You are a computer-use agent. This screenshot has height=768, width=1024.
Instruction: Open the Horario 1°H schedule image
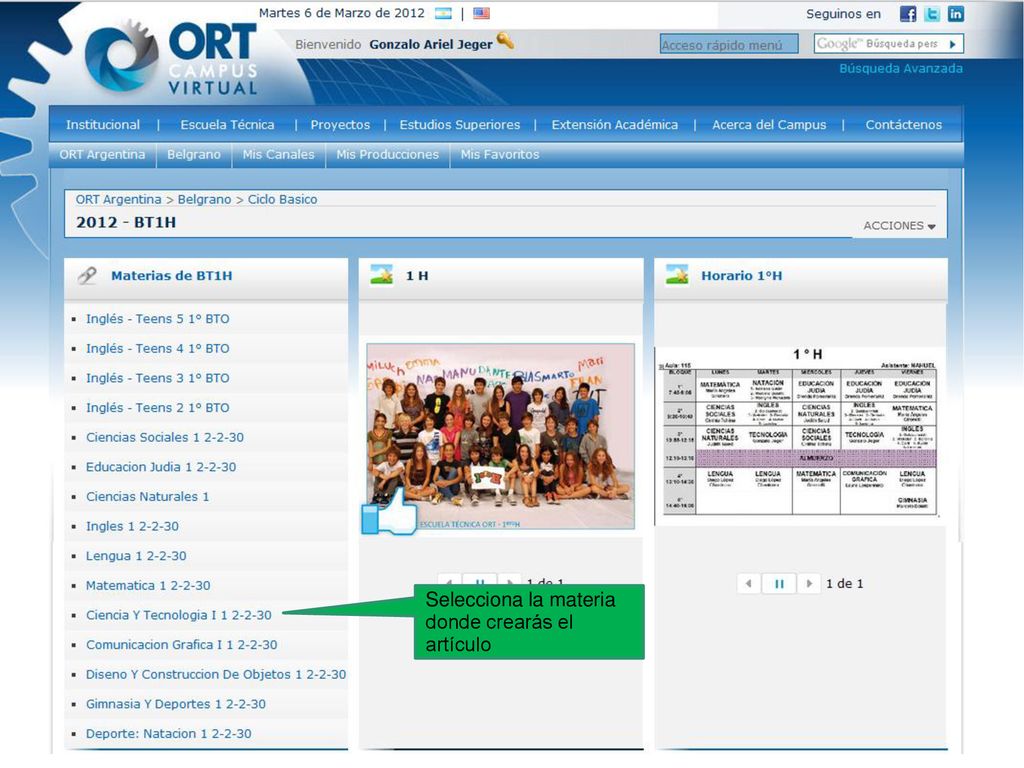coord(798,436)
